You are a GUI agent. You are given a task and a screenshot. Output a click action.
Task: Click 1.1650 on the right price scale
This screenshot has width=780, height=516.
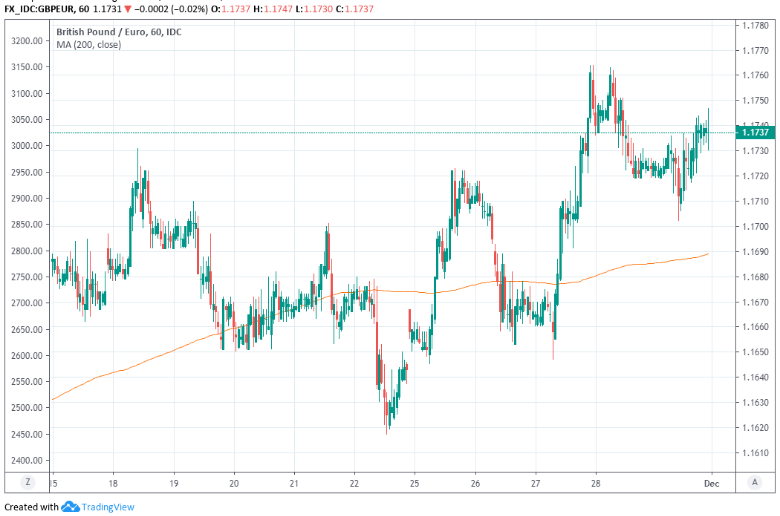coord(755,352)
